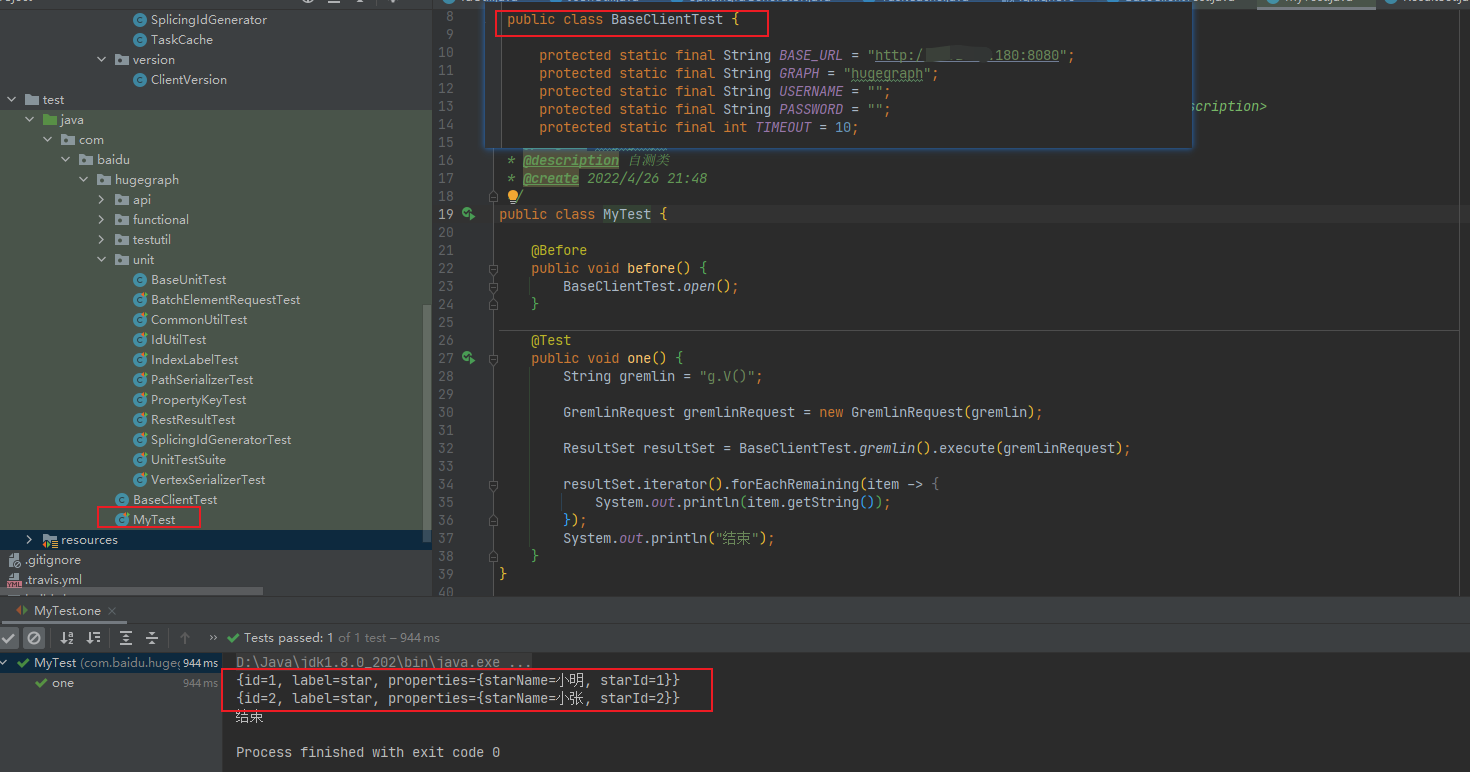Collapse the unit package
The width and height of the screenshot is (1470, 772).
(102, 259)
